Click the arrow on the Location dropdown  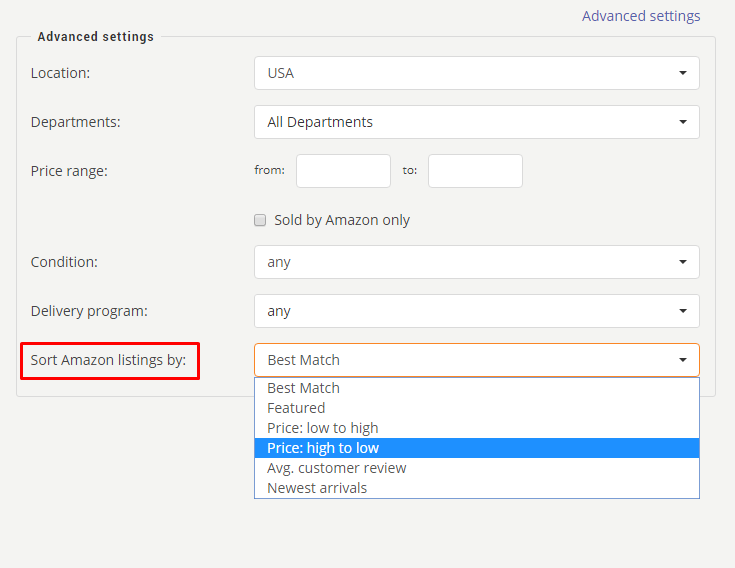pos(683,73)
